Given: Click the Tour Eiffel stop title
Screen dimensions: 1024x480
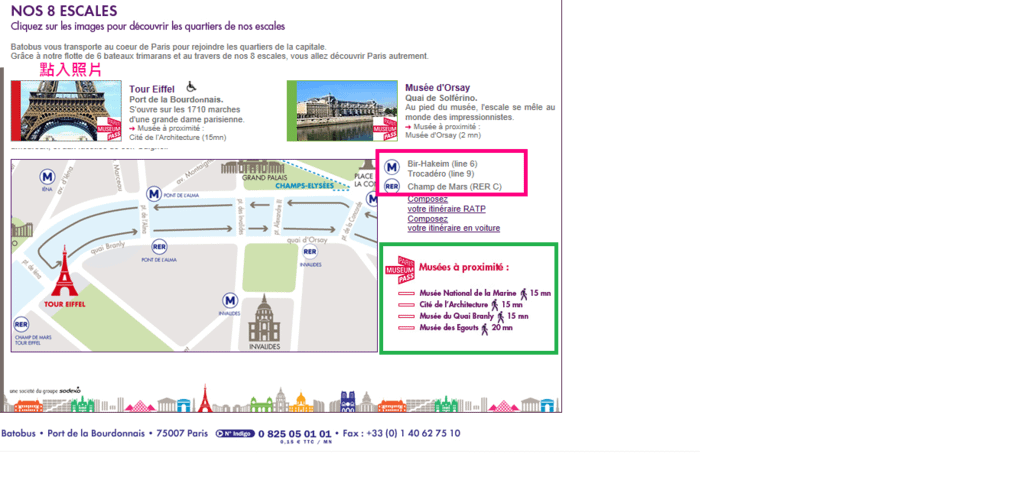Looking at the screenshot, I should click(x=152, y=89).
